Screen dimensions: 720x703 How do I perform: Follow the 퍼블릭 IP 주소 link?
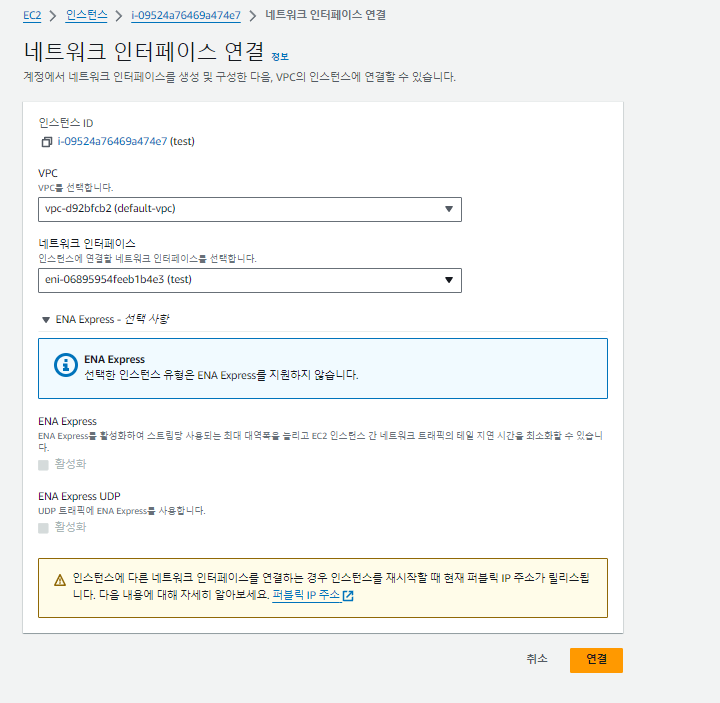pyautogui.click(x=305, y=595)
